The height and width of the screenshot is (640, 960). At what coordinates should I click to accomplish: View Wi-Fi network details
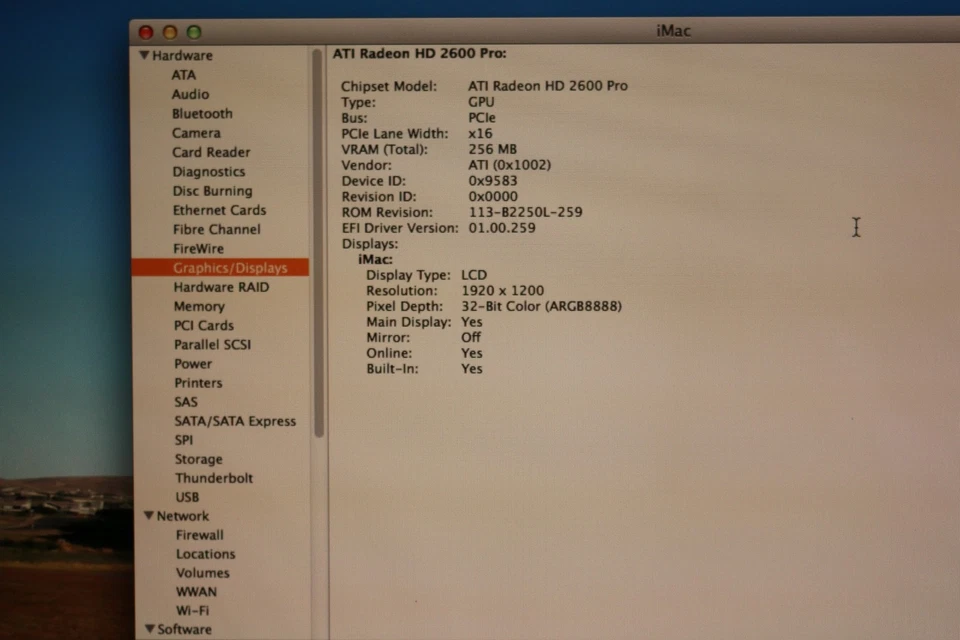[193, 610]
